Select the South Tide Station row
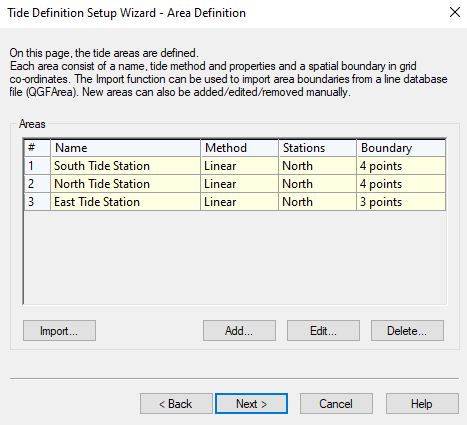 (x=235, y=166)
